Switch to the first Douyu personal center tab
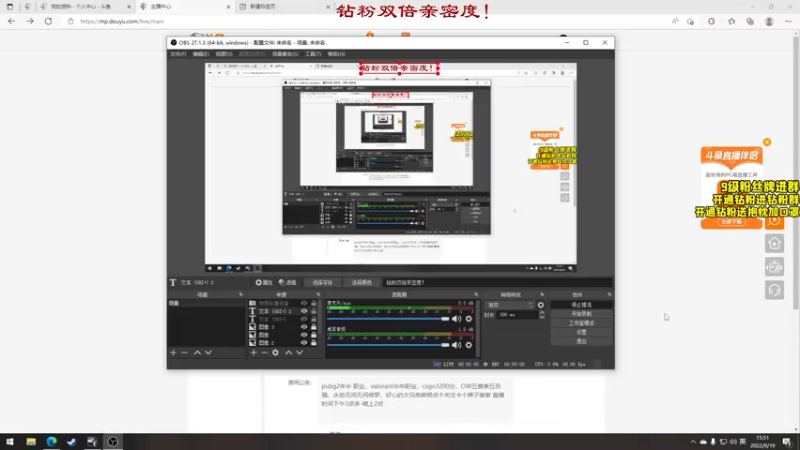 pos(86,7)
